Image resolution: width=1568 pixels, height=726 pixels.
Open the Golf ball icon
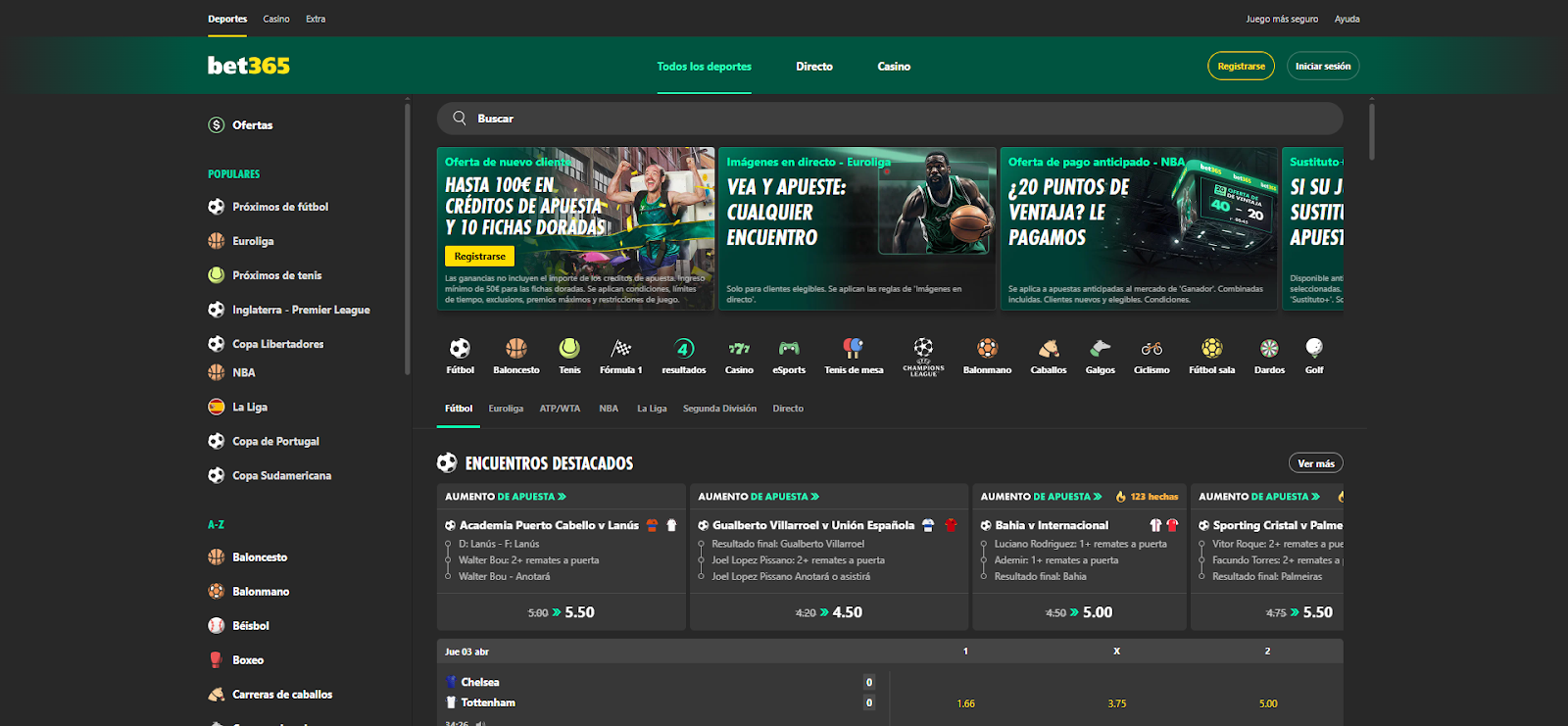pyautogui.click(x=1314, y=349)
